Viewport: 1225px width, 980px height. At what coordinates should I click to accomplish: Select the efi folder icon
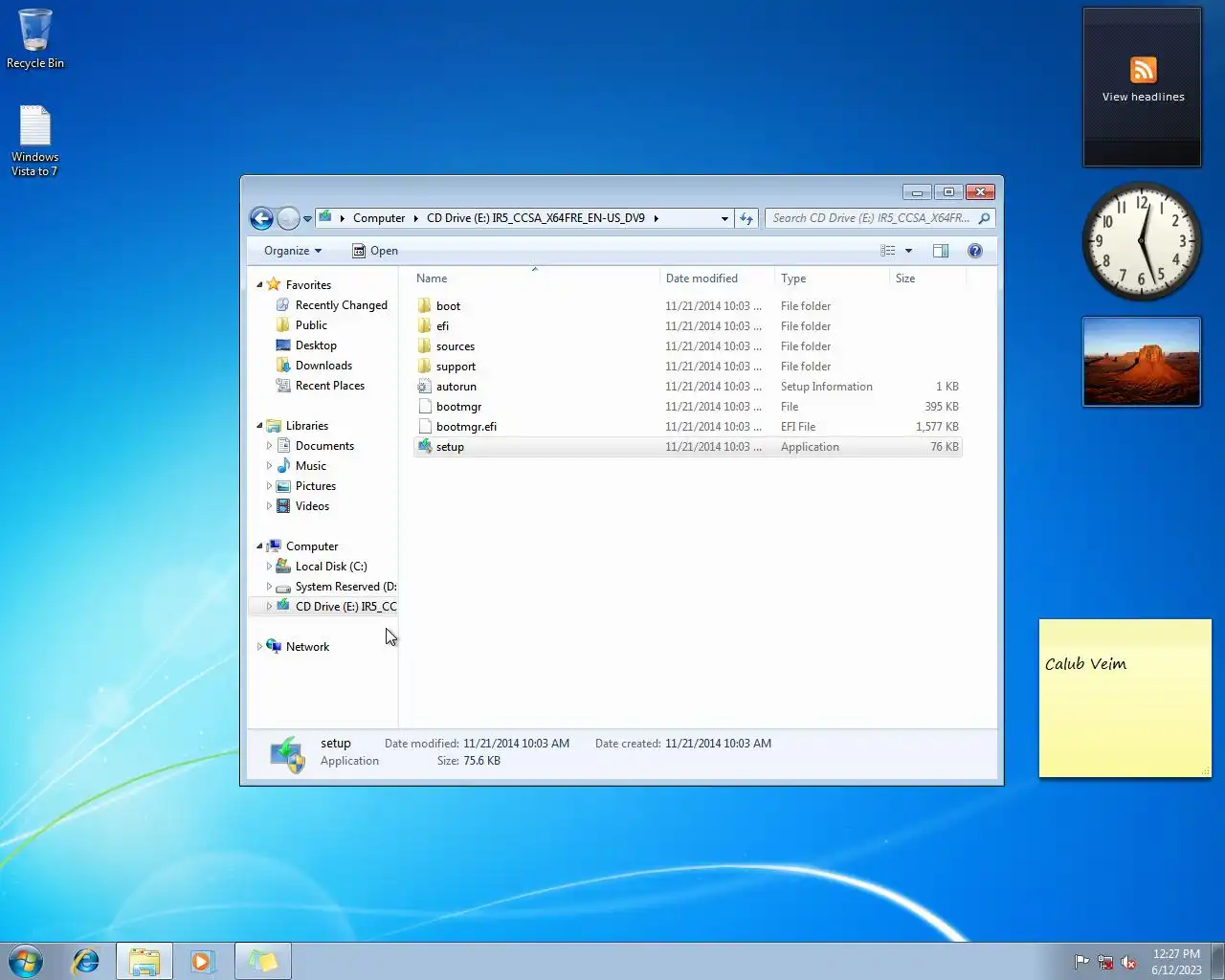coord(425,326)
